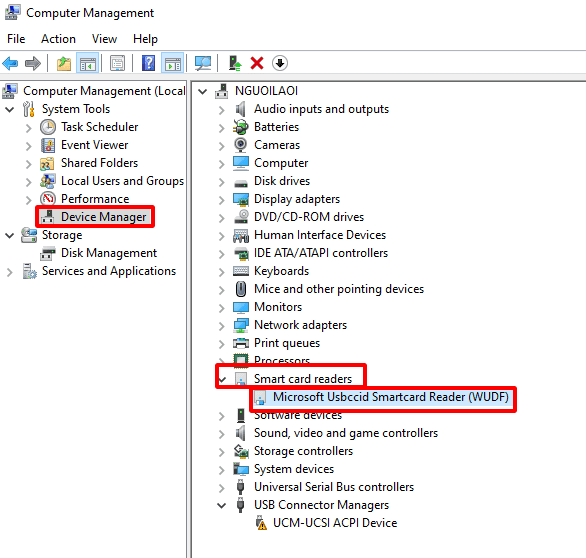This screenshot has width=586, height=558.
Task: Click the Print queues printer icon
Action: click(241, 343)
